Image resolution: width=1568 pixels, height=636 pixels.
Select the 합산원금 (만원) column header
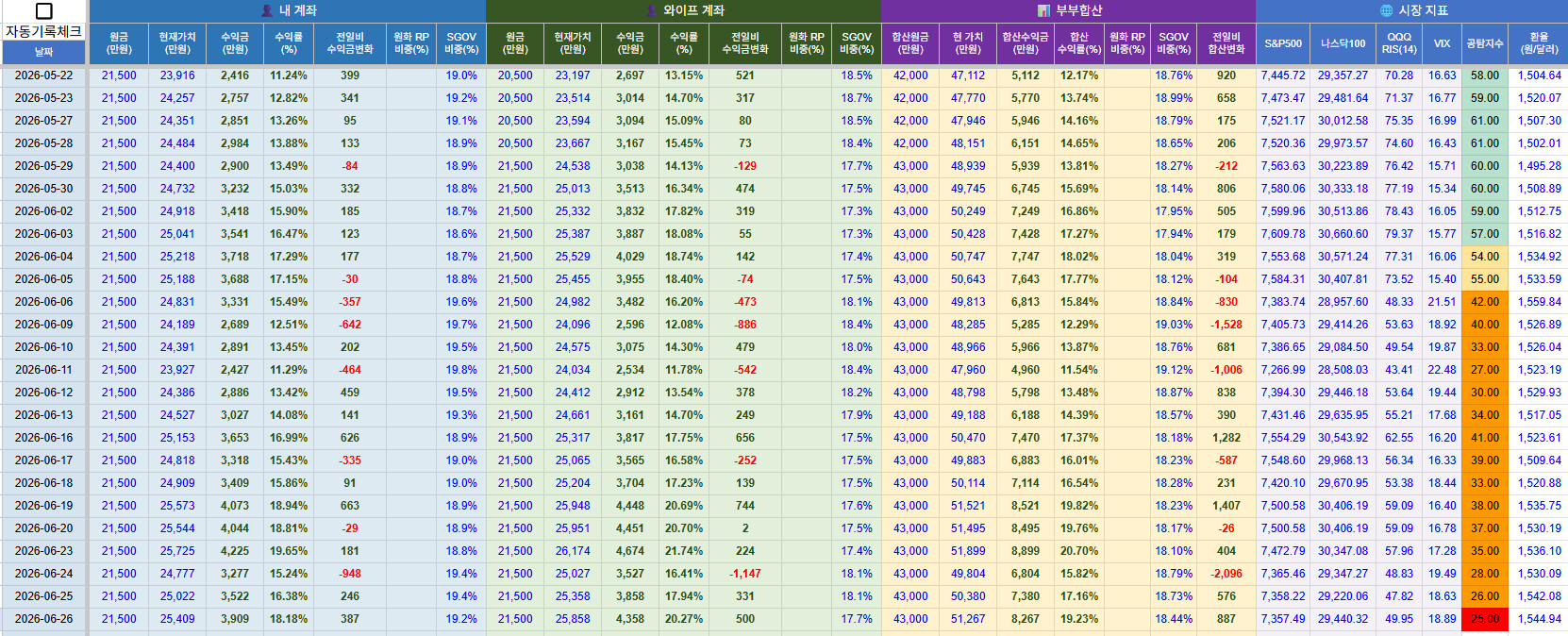click(910, 43)
